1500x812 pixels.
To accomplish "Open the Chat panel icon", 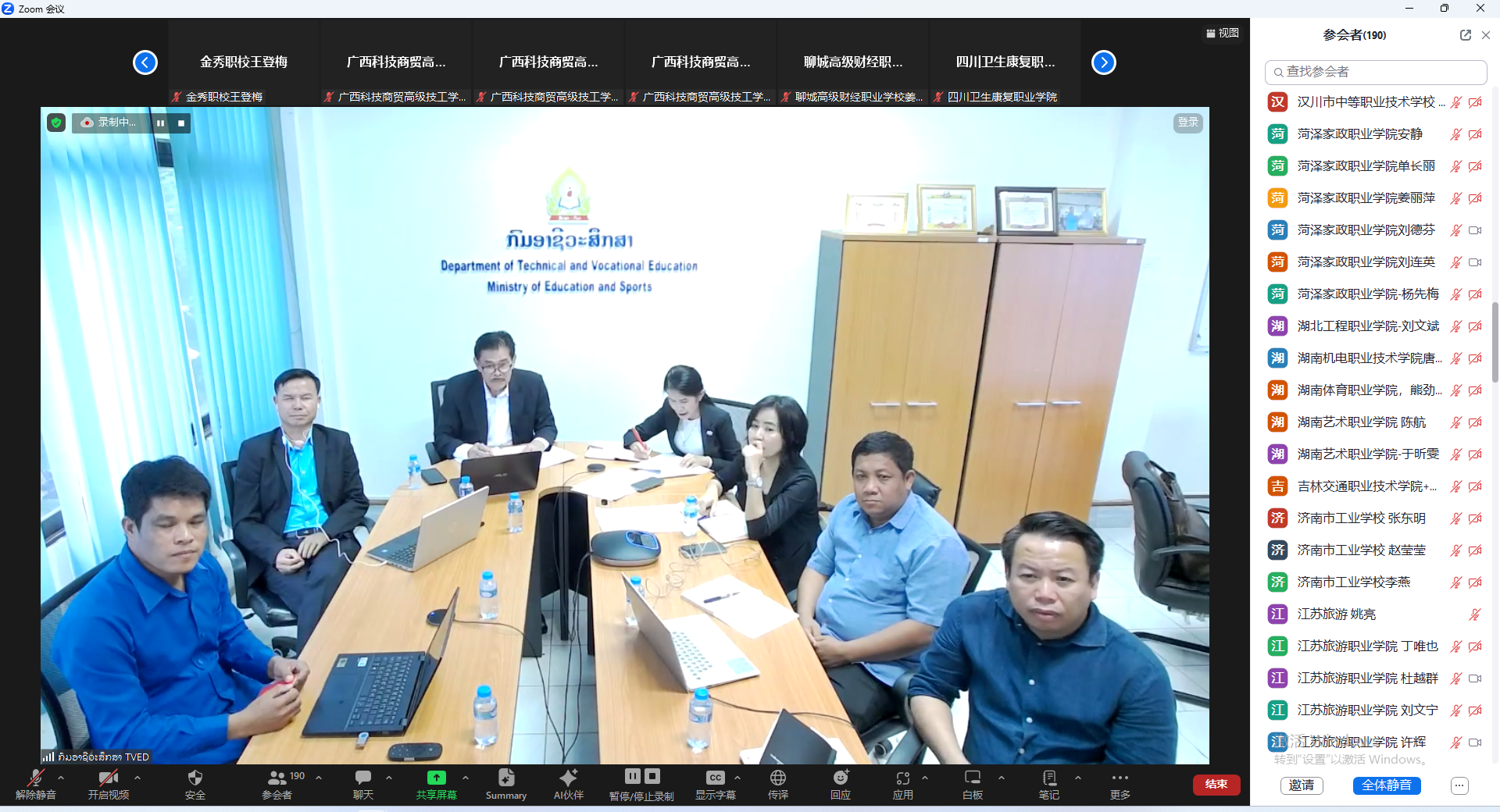I will 363,778.
